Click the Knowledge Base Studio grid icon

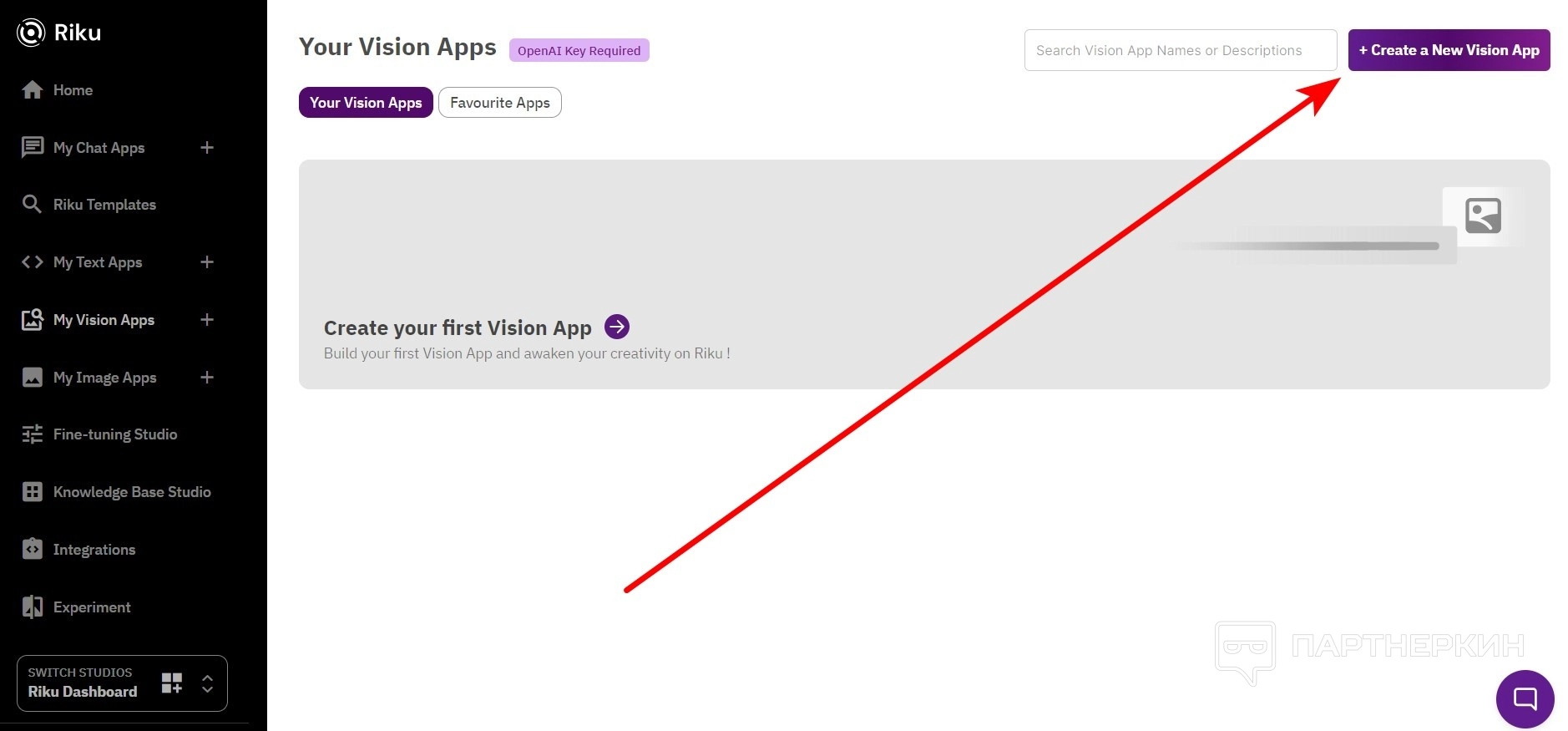[33, 492]
